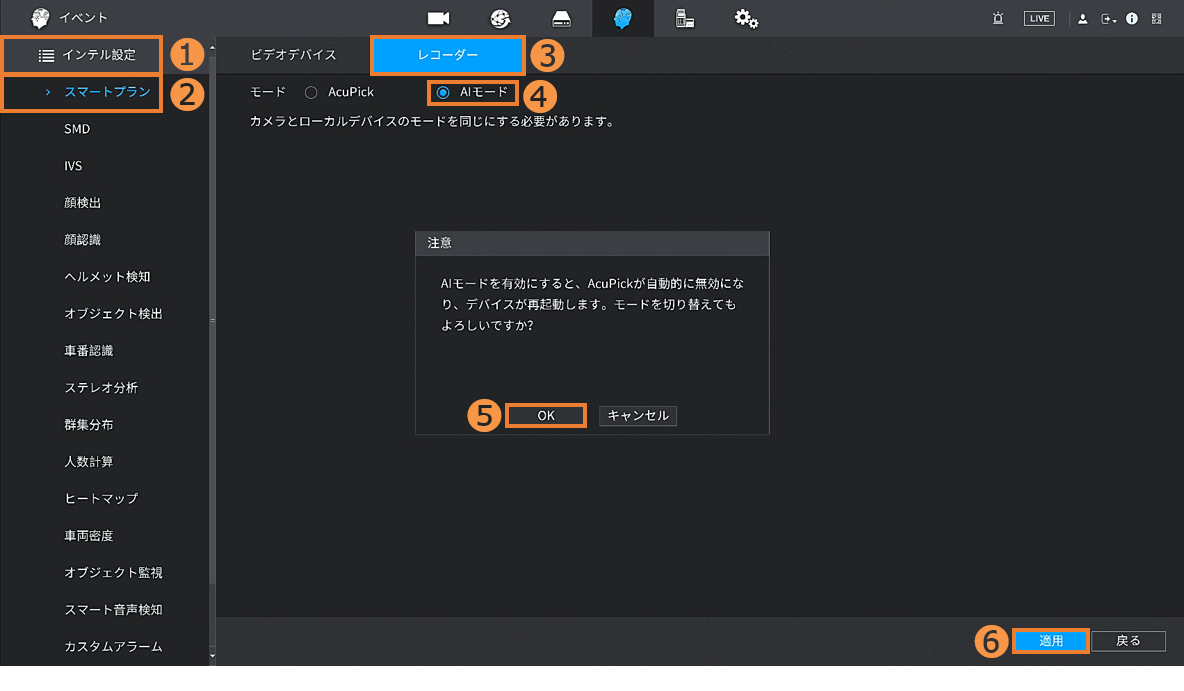Open the storage drive icon
The image size is (1184, 691).
(562, 18)
